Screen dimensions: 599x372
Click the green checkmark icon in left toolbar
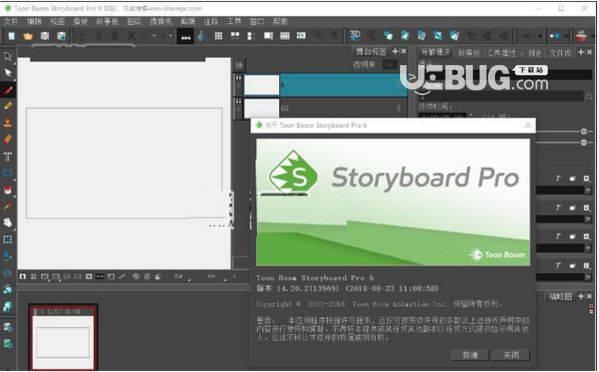tap(8, 344)
